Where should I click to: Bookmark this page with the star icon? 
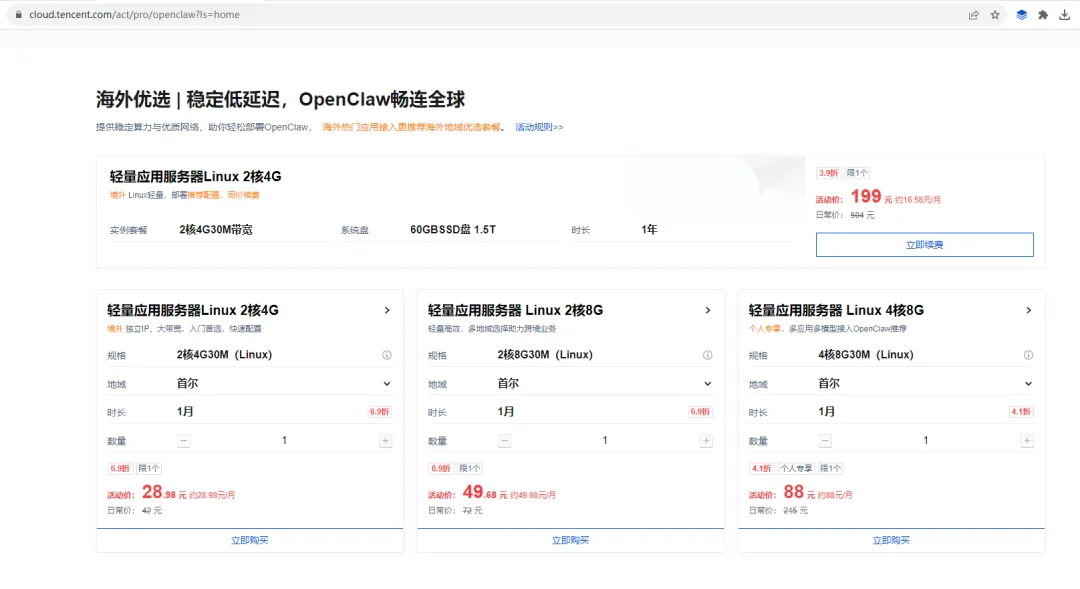tap(995, 14)
